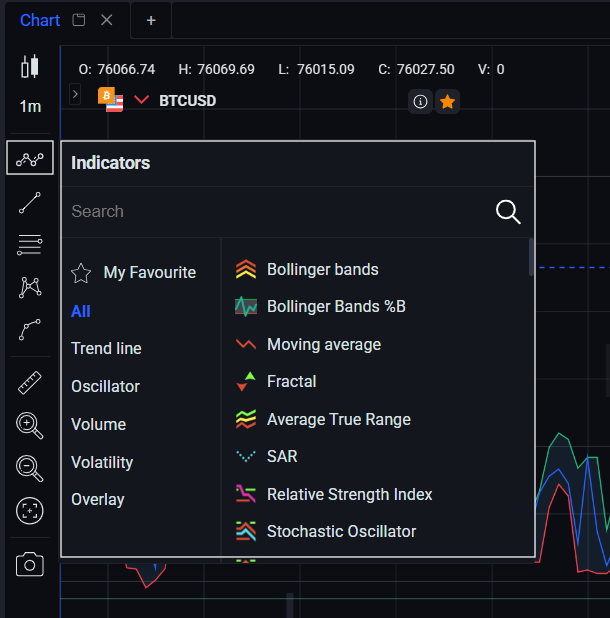Click the Bollinger bands orange chevrons icon

click(246, 270)
